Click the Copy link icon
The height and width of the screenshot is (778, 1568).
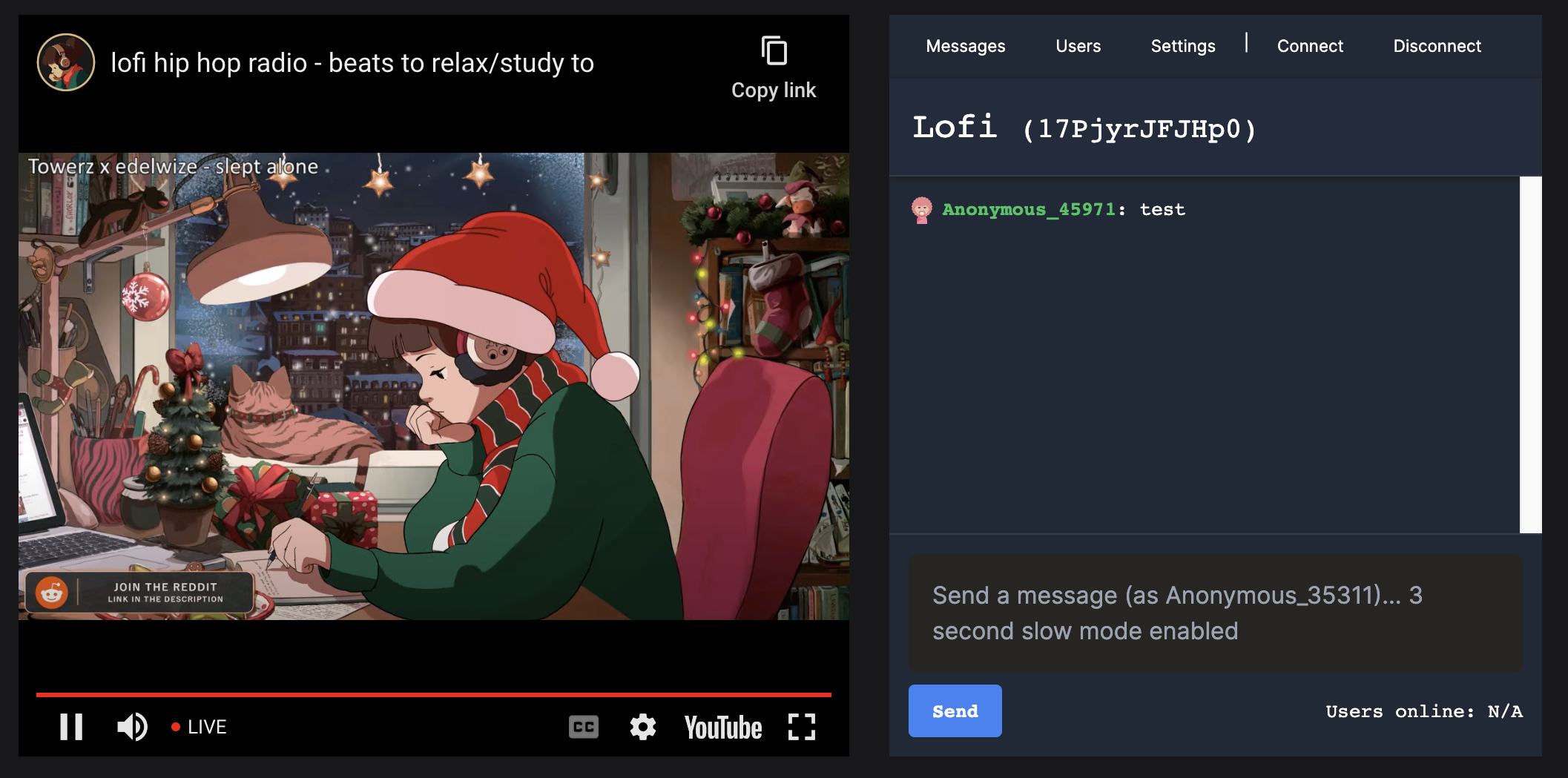pyautogui.click(x=774, y=51)
